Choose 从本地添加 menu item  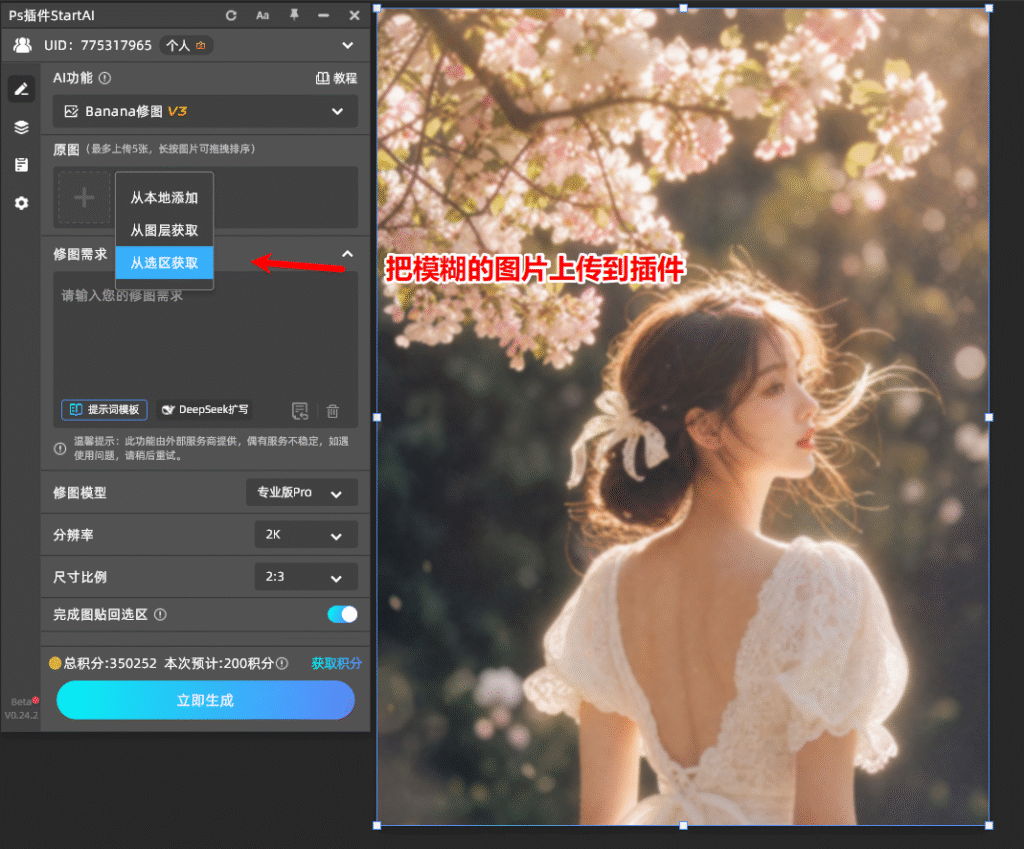164,197
